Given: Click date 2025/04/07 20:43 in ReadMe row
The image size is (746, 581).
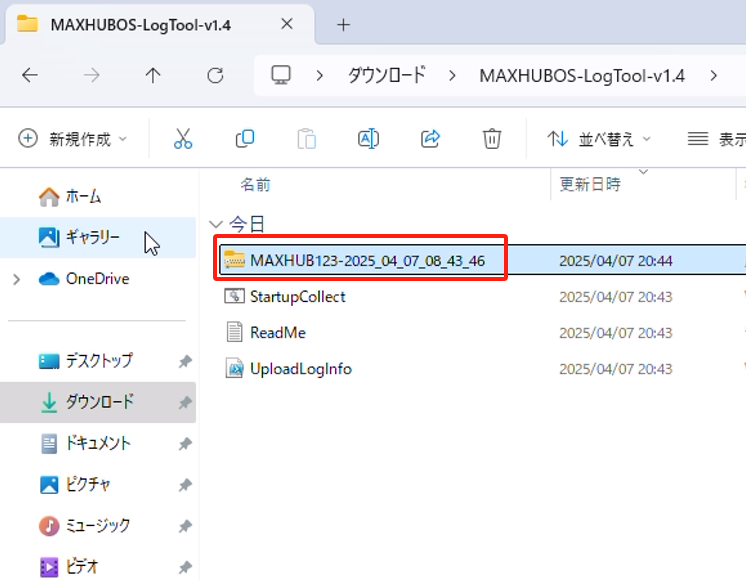Looking at the screenshot, I should tap(616, 333).
